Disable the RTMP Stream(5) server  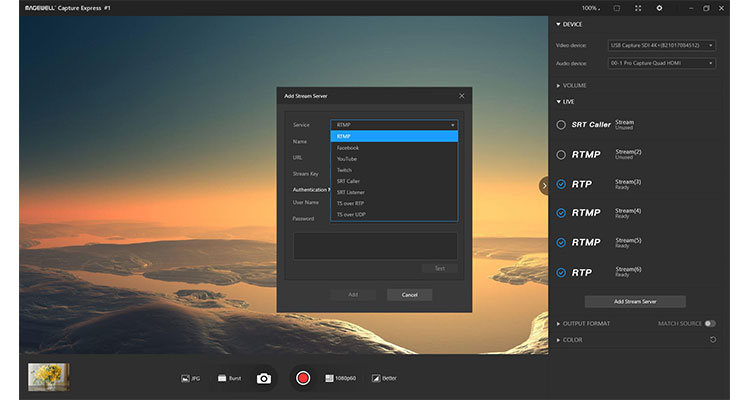[561, 243]
